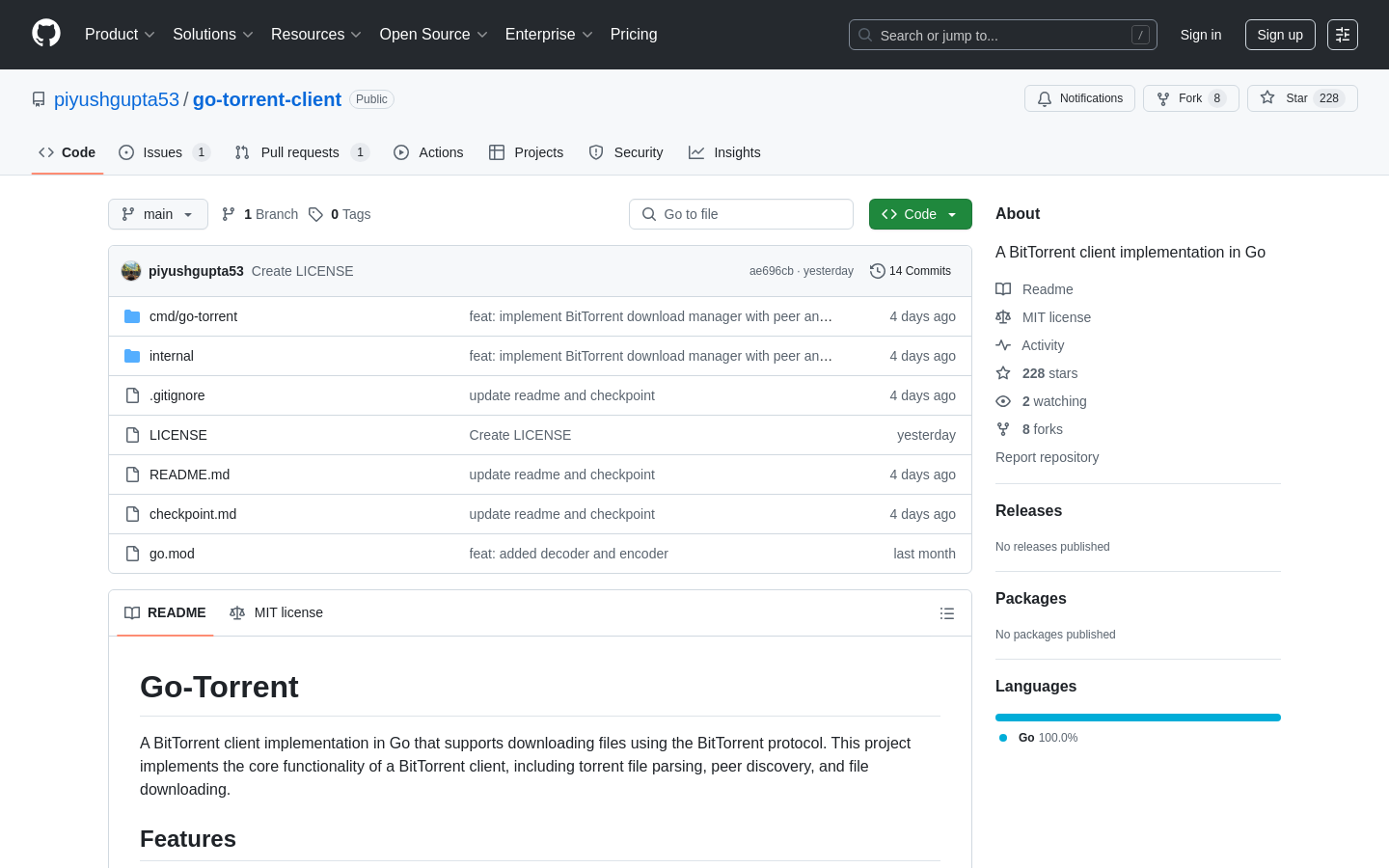Click the Go 100.0% language link

pyautogui.click(x=1038, y=738)
